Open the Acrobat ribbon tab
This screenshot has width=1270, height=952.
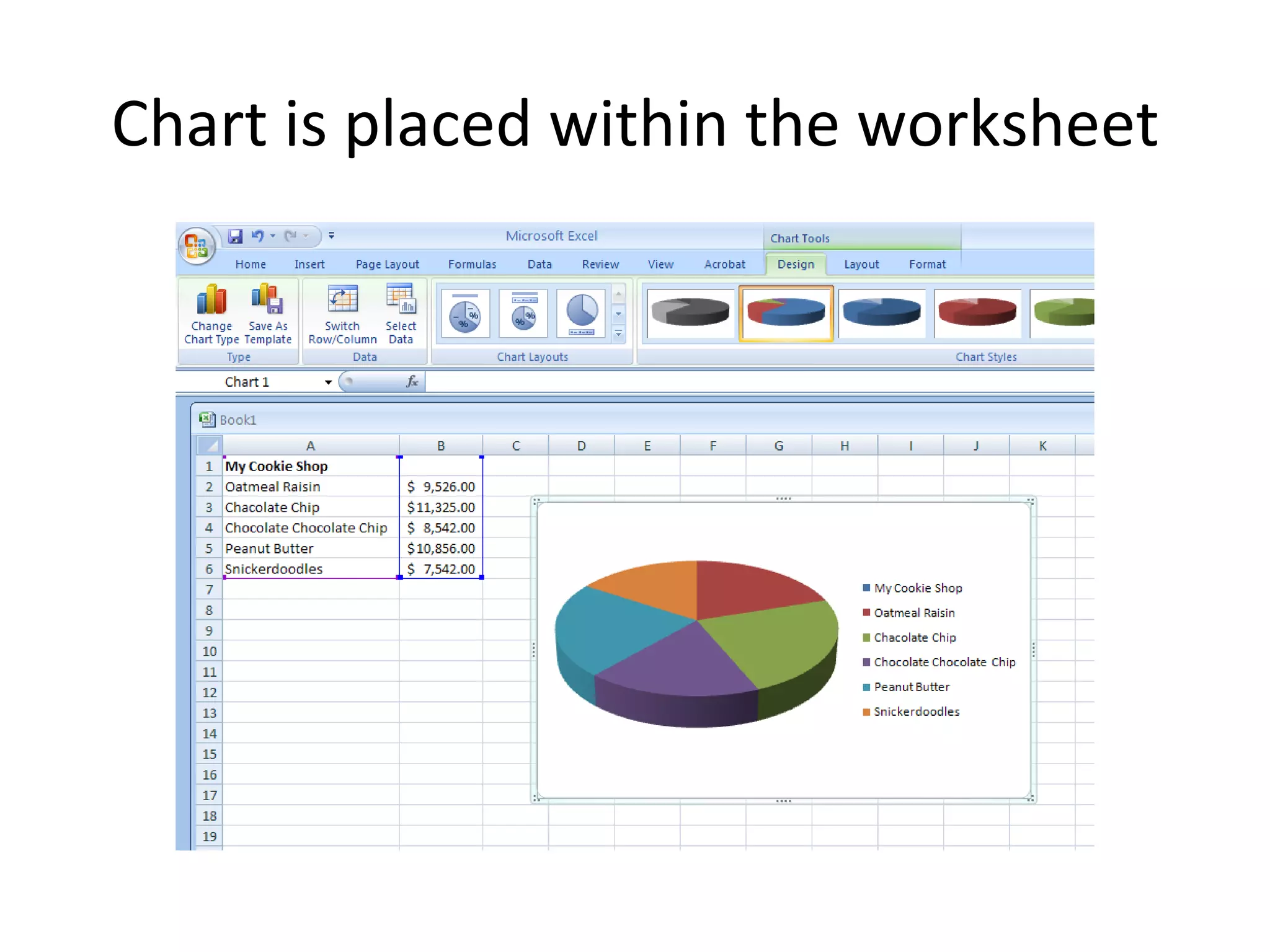coord(725,265)
